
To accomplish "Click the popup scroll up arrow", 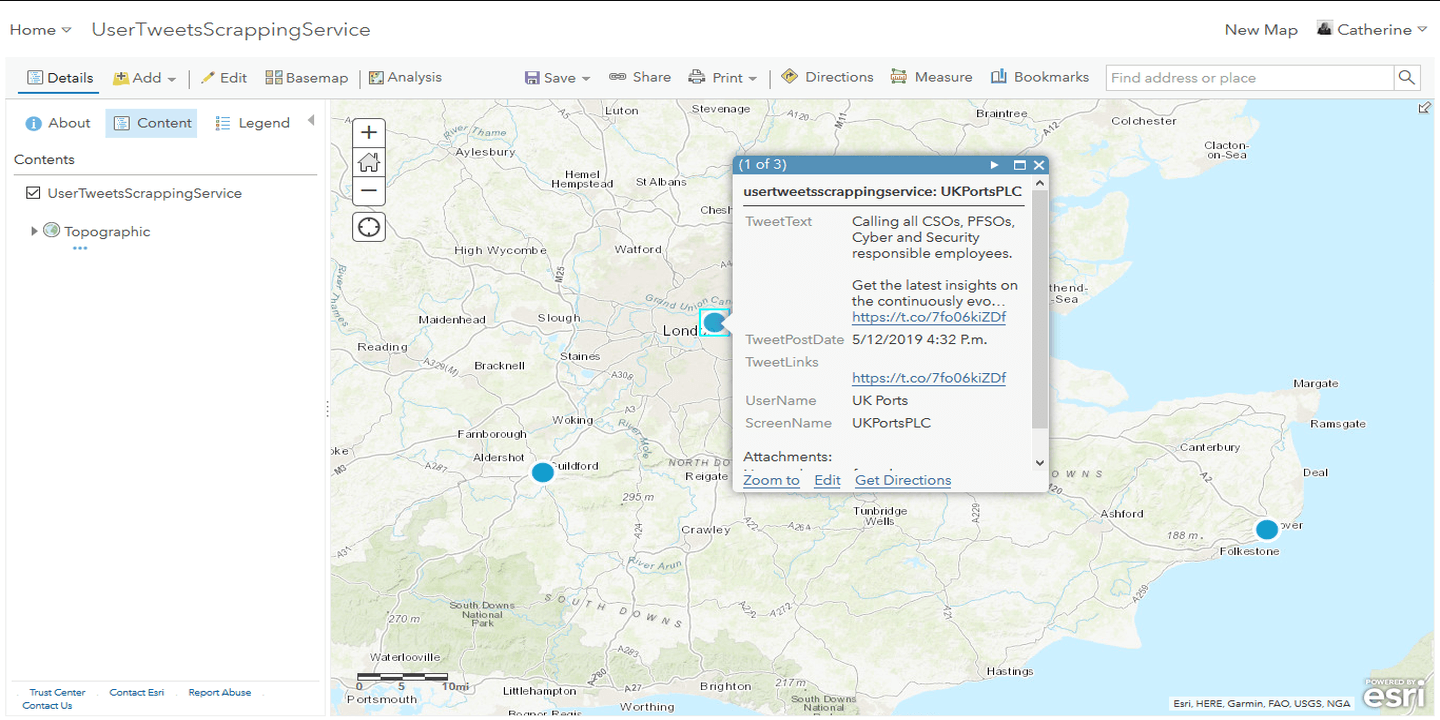I will tap(1039, 183).
